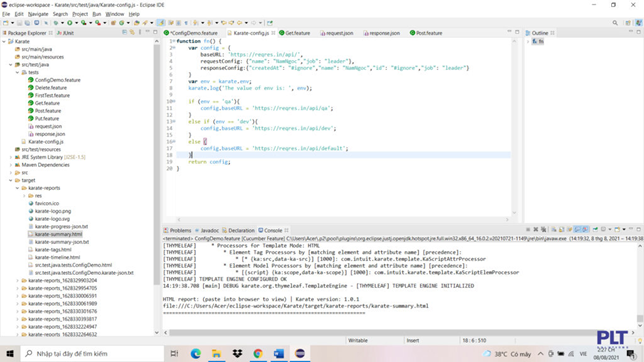
Task: Click the Open Perspective icon at top right
Action: coord(628,23)
